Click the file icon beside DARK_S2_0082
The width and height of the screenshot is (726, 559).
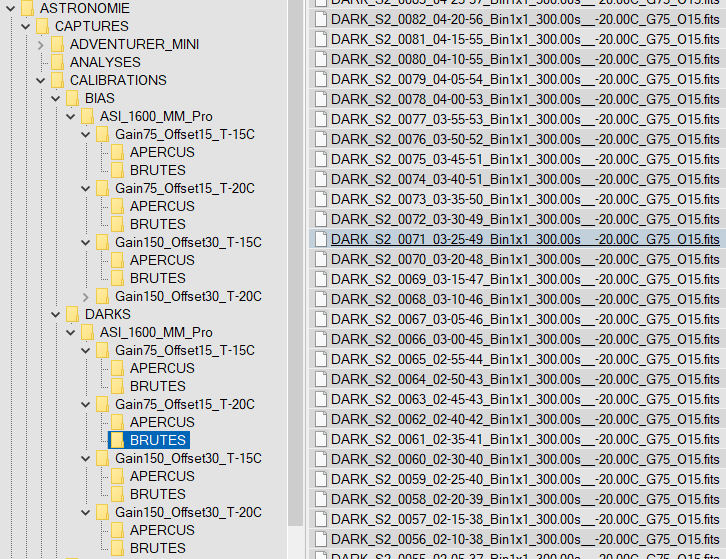click(320, 39)
